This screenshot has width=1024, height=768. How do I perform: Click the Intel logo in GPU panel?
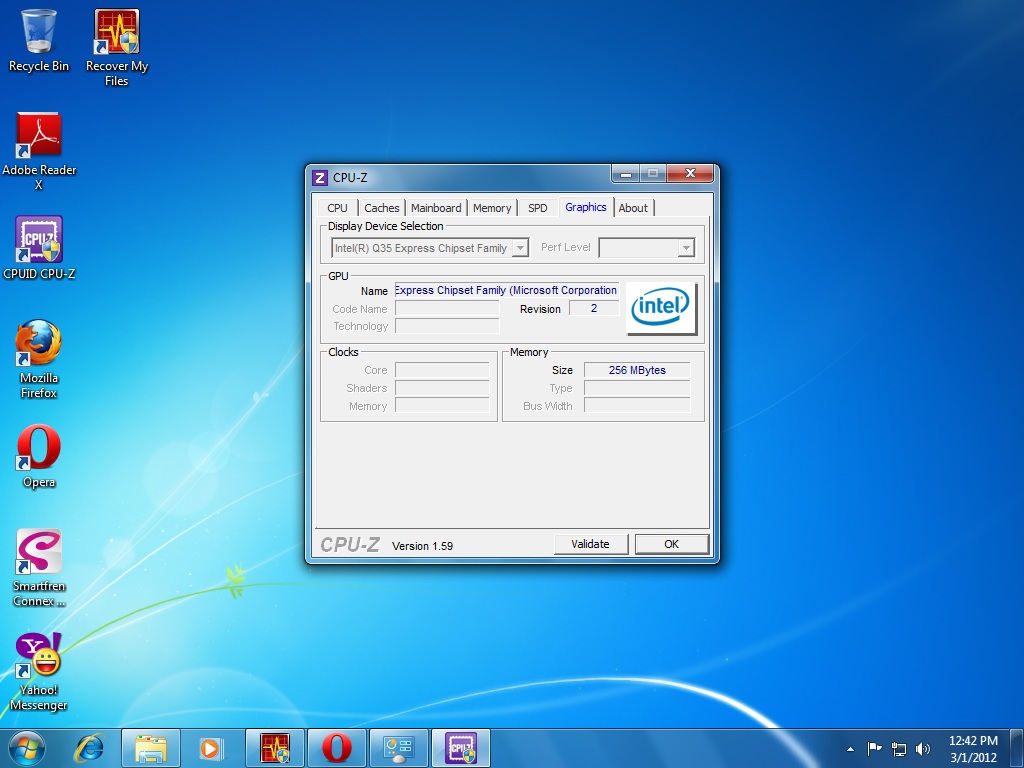pyautogui.click(x=661, y=308)
